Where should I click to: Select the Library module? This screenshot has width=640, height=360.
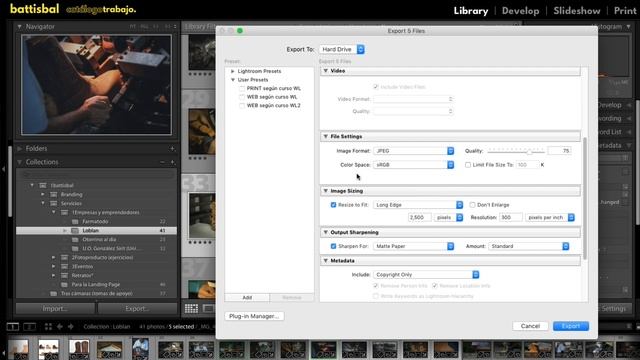[471, 11]
